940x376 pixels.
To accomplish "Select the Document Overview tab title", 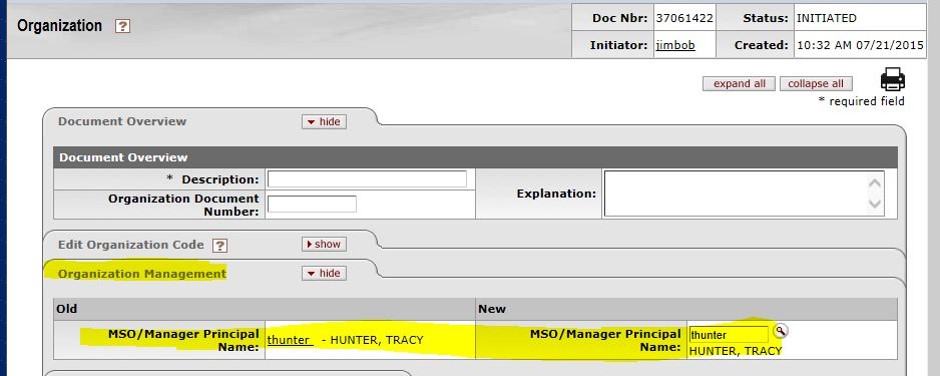I will [x=122, y=121].
